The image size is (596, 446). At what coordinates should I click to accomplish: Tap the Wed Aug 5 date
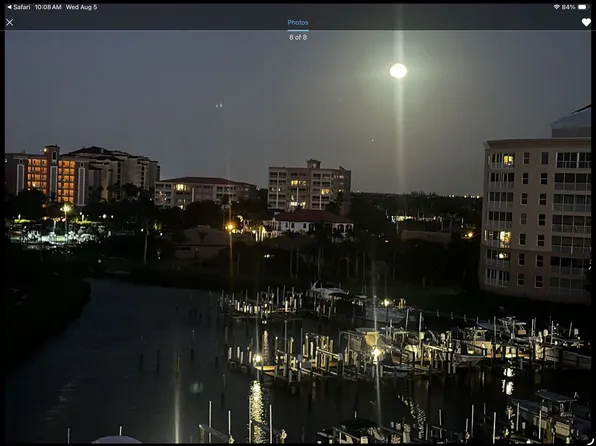(81, 7)
